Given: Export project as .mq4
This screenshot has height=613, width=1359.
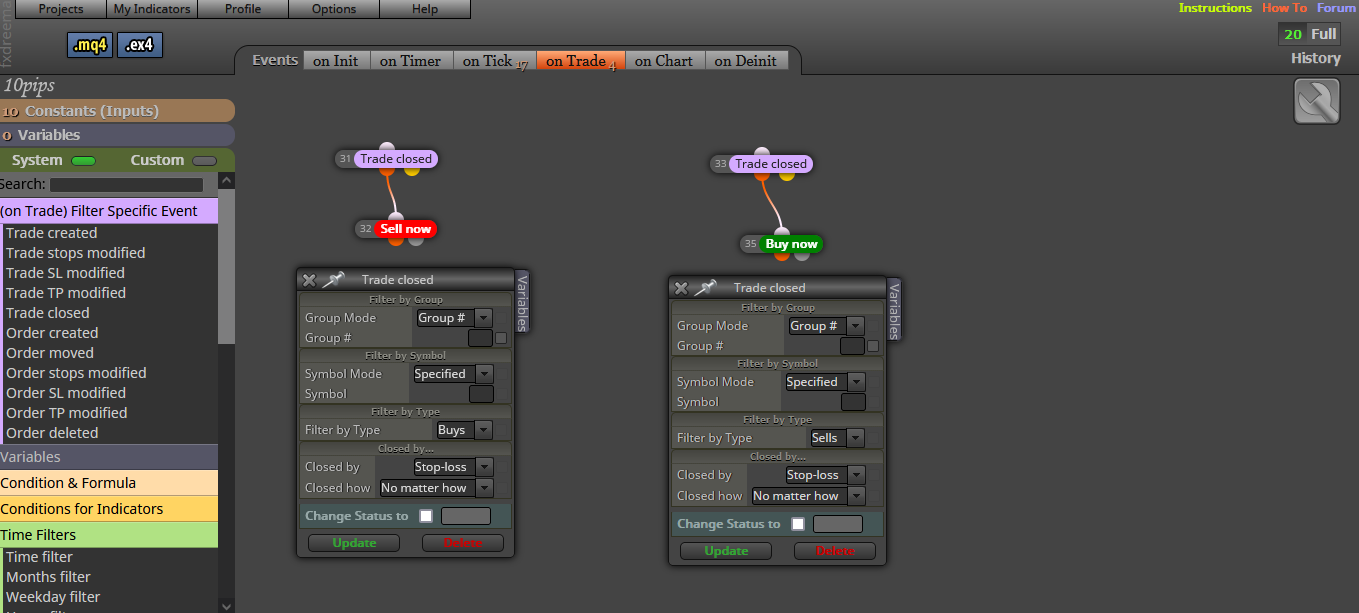Looking at the screenshot, I should 90,45.
